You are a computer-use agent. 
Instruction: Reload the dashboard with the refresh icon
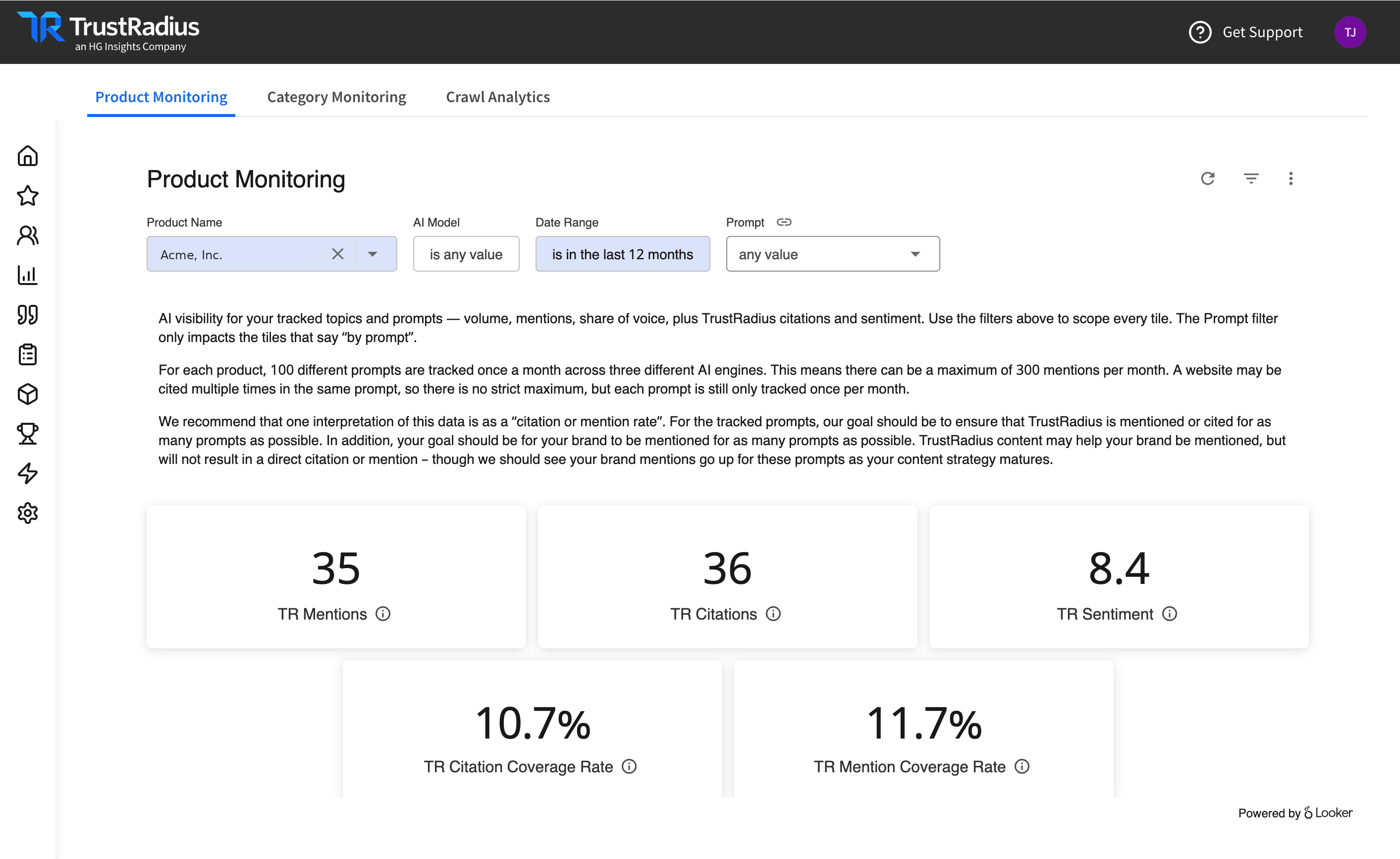coord(1207,178)
